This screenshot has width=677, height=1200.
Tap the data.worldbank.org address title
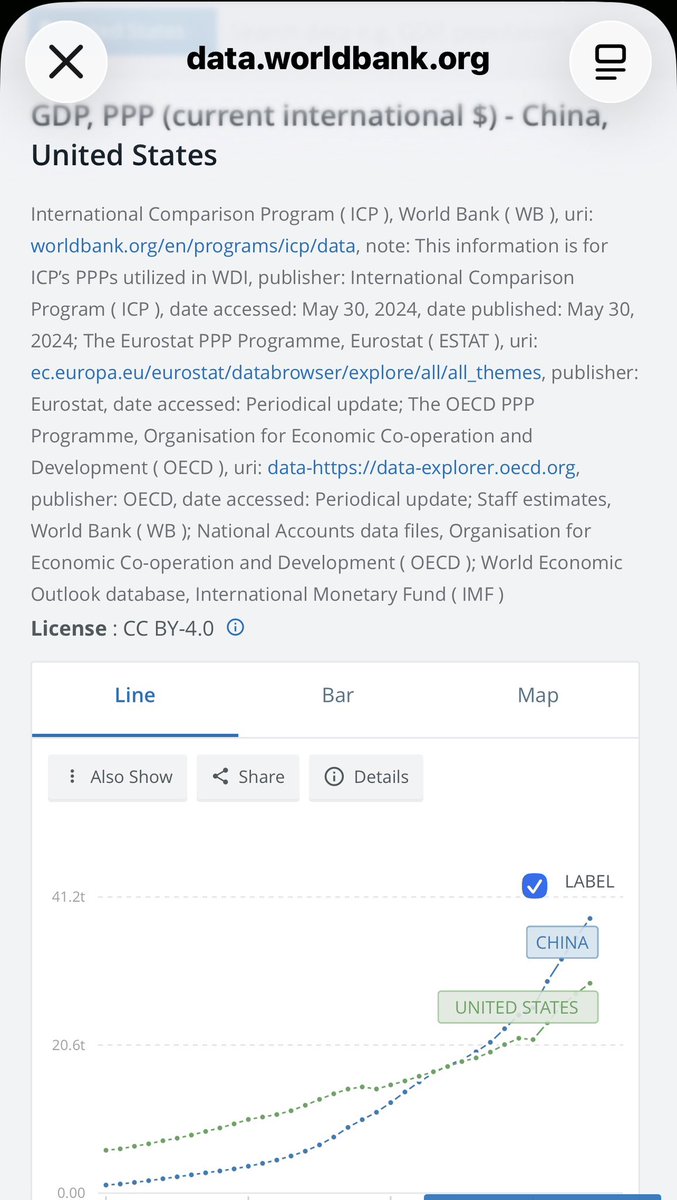(x=338, y=60)
